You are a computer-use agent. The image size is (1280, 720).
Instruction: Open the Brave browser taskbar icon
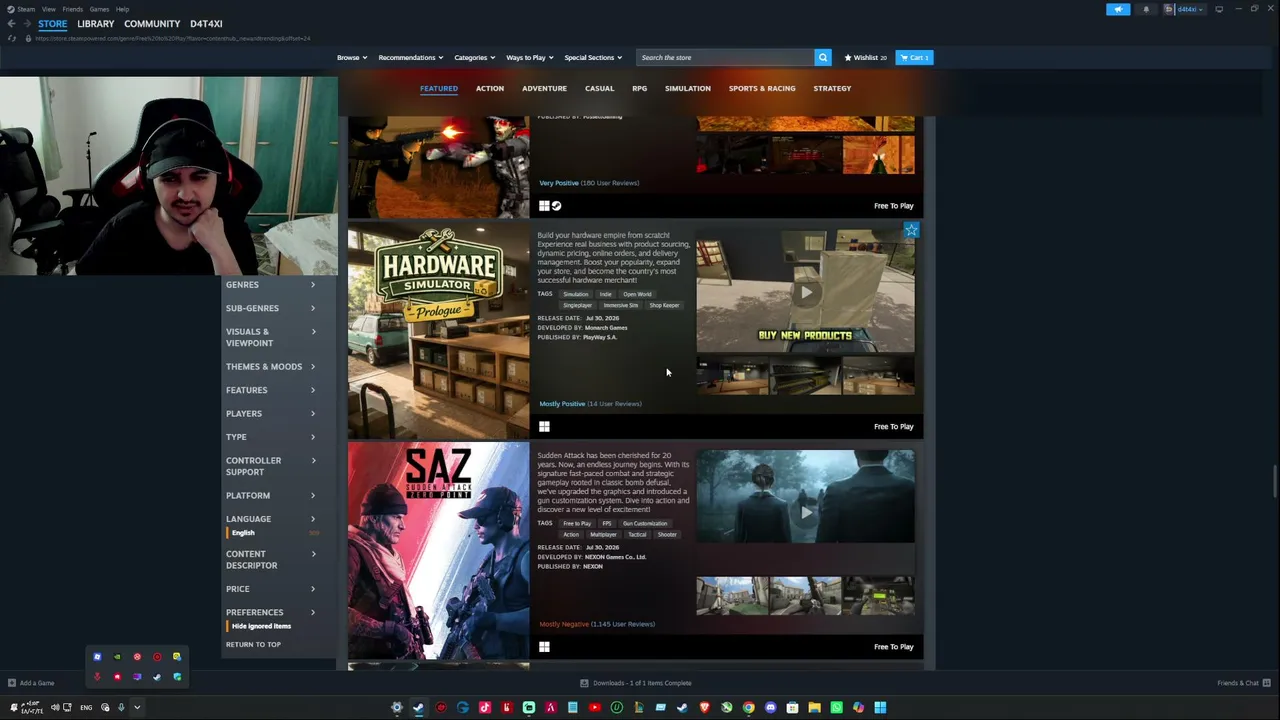704,708
